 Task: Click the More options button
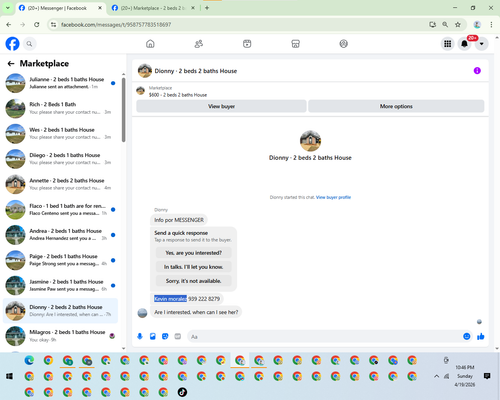396,106
